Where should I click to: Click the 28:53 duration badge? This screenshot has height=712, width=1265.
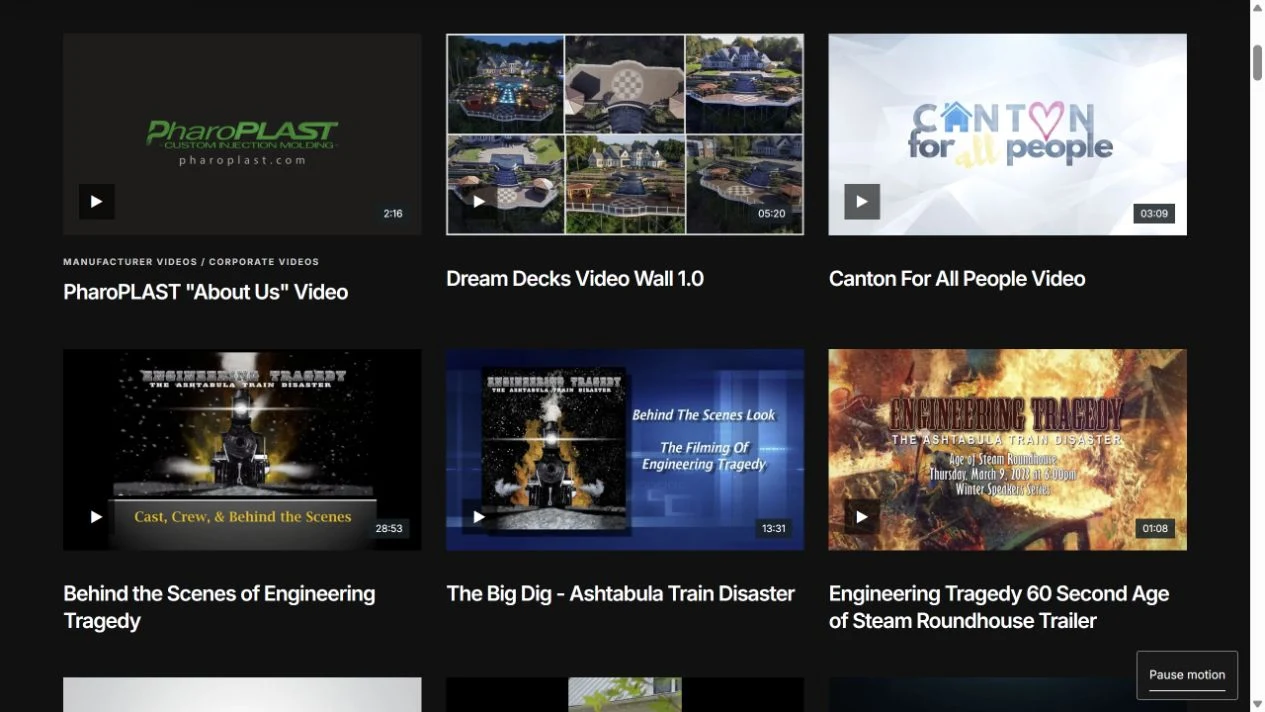coord(389,528)
